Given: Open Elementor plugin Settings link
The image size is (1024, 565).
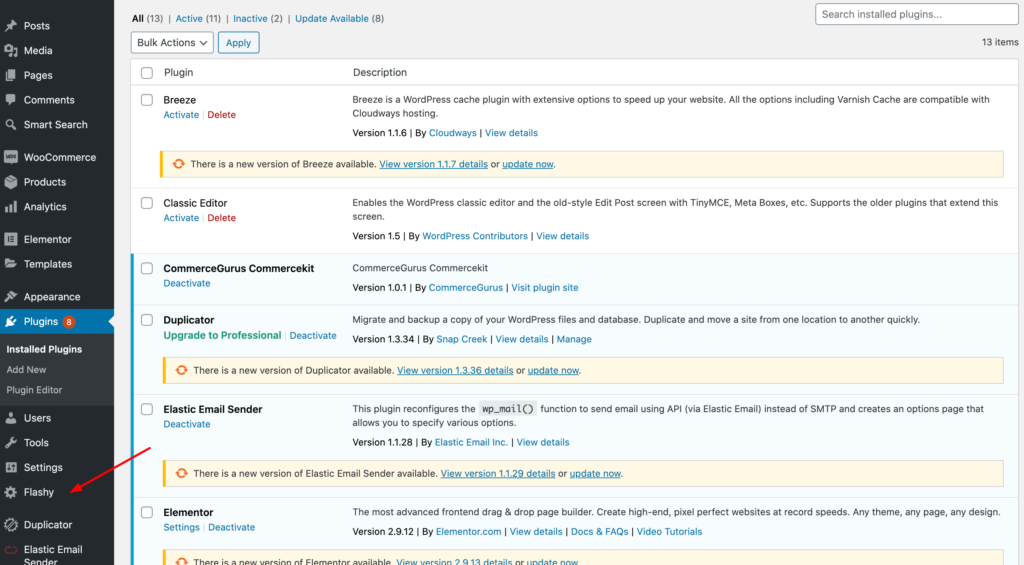Looking at the screenshot, I should pos(182,528).
